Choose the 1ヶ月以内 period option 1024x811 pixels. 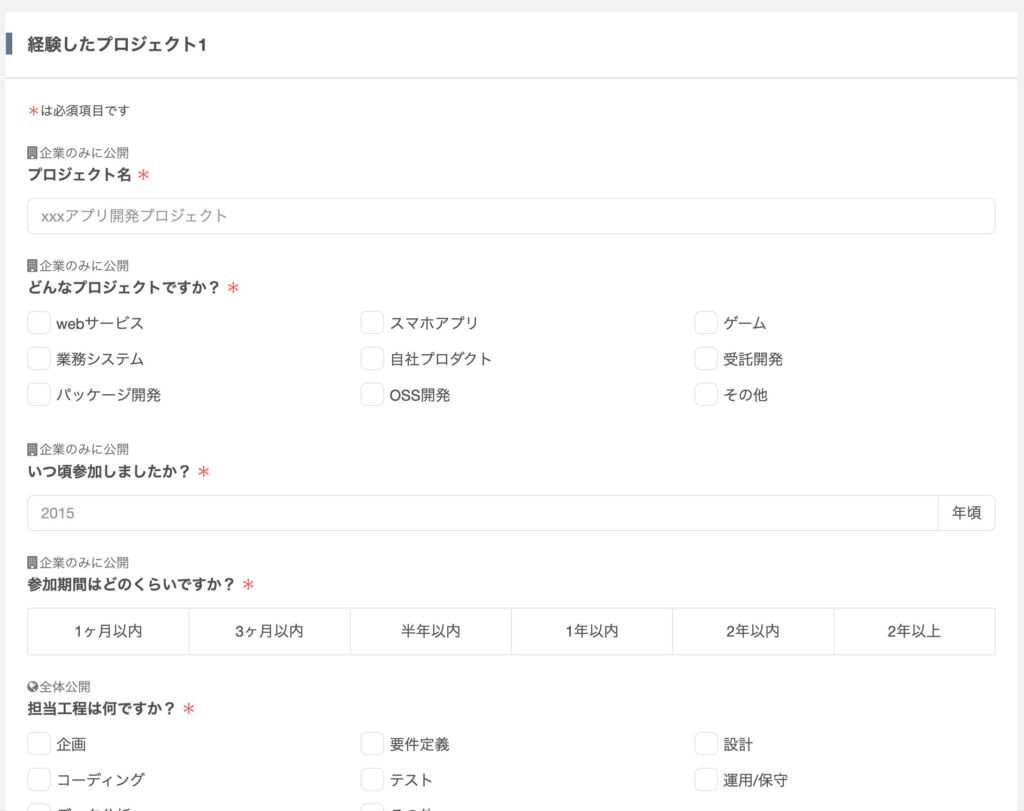coord(108,631)
